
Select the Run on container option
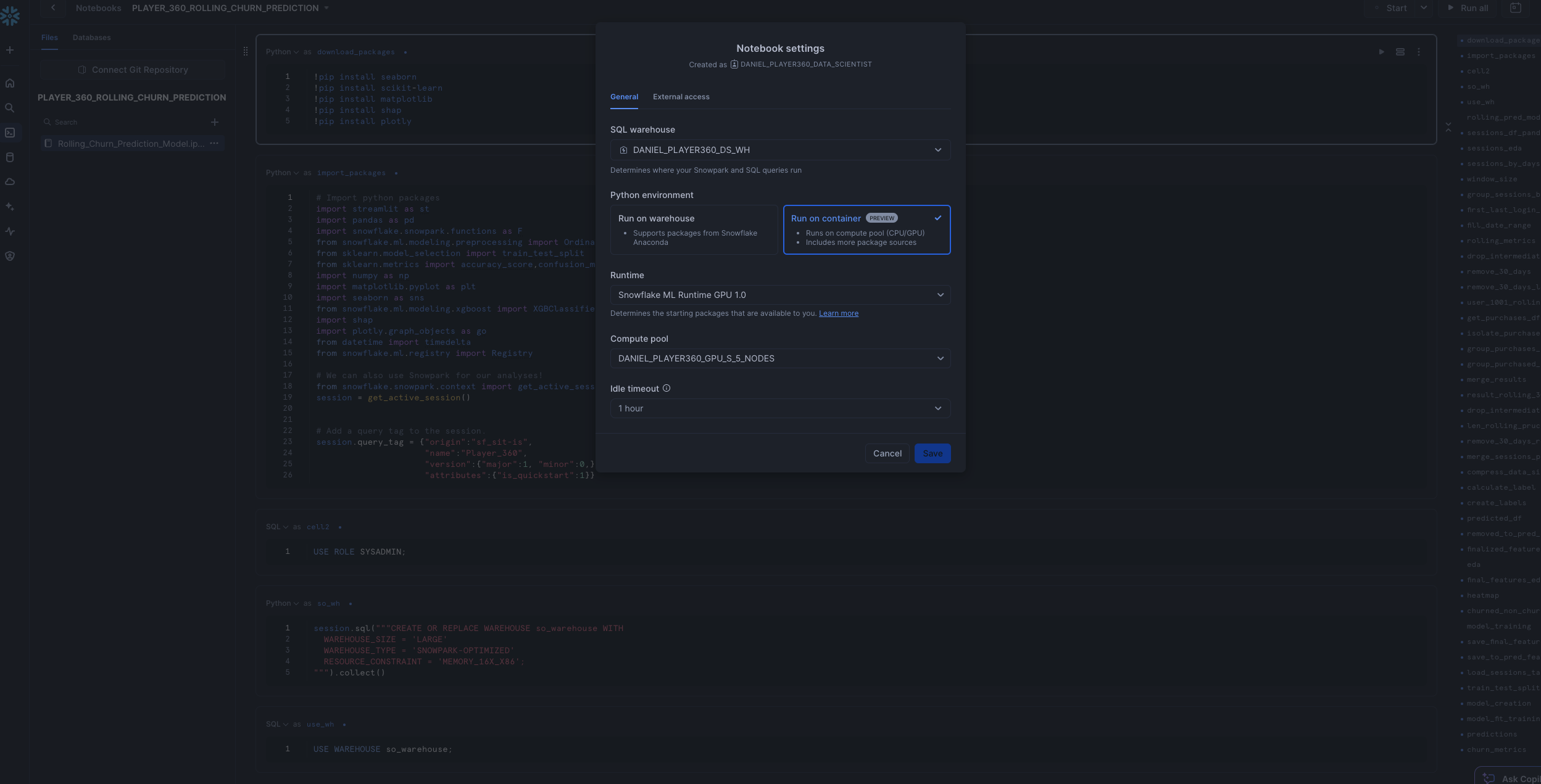pos(866,229)
